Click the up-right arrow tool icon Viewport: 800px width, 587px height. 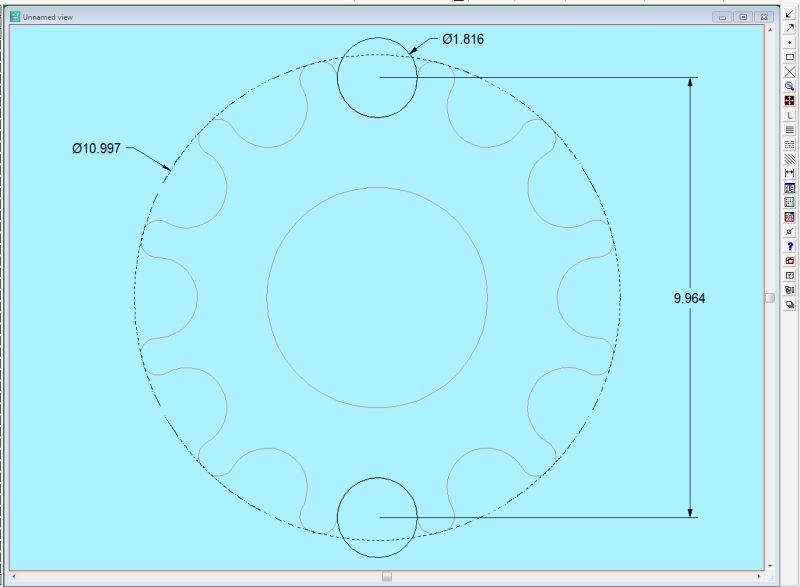point(790,28)
